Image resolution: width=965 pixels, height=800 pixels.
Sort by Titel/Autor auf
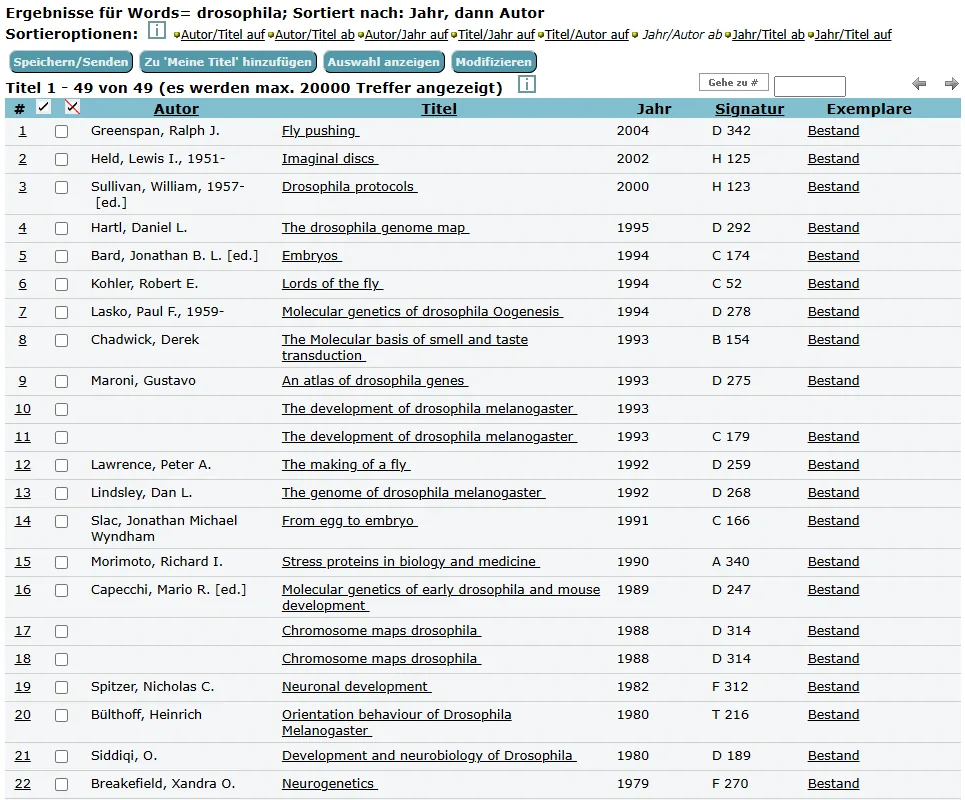point(587,35)
